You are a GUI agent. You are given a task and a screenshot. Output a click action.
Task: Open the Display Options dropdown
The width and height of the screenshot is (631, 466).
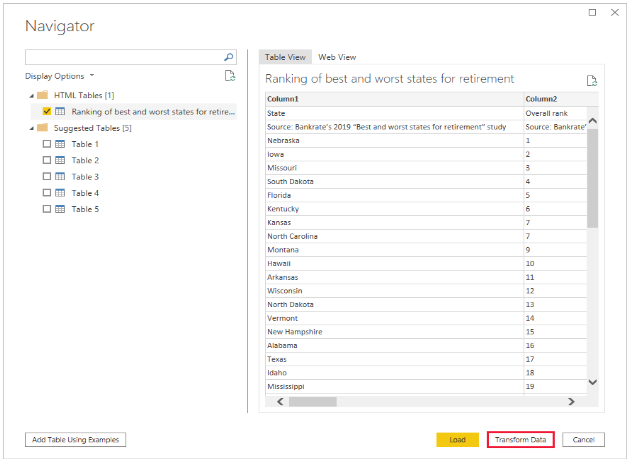pyautogui.click(x=60, y=76)
